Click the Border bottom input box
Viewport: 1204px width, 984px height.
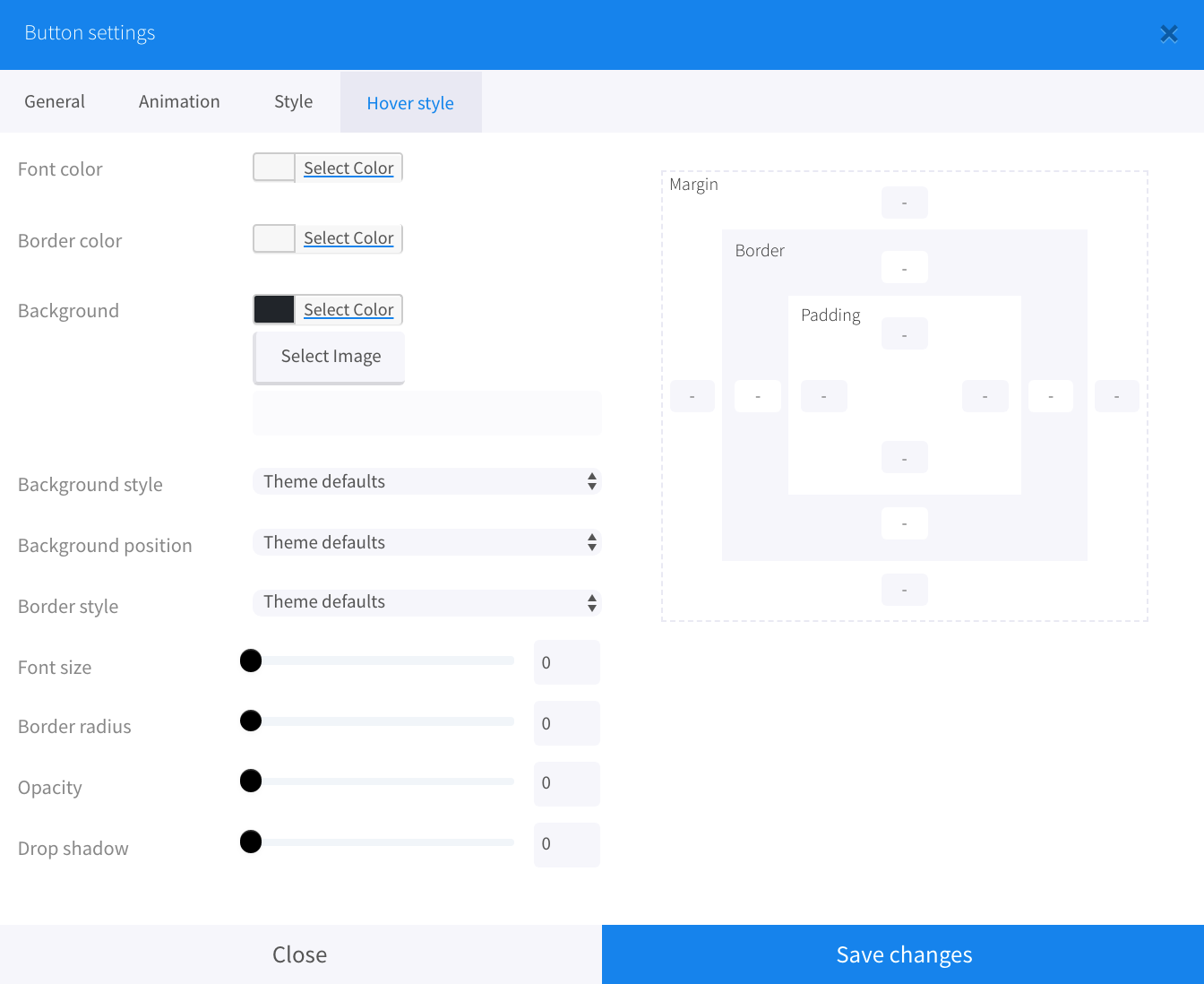pos(905,523)
